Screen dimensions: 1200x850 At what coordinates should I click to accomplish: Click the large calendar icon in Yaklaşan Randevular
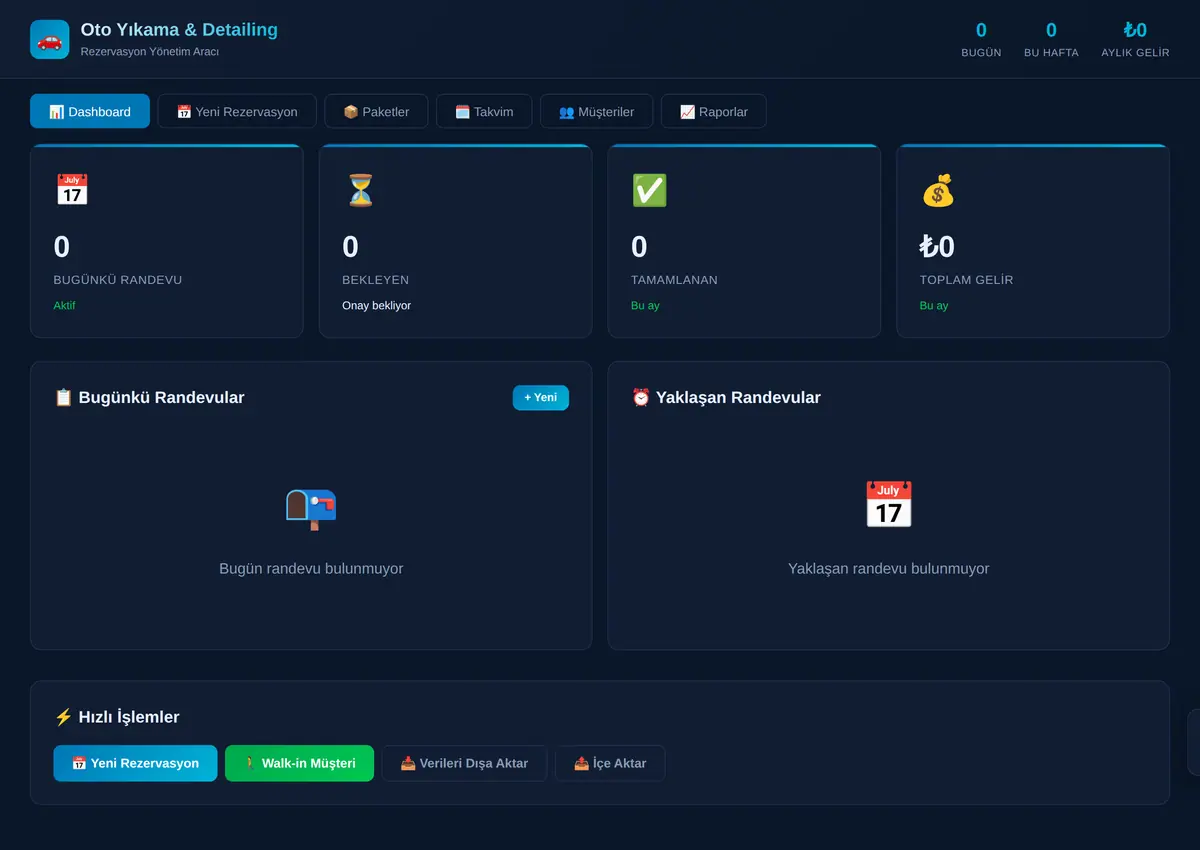[x=888, y=505]
